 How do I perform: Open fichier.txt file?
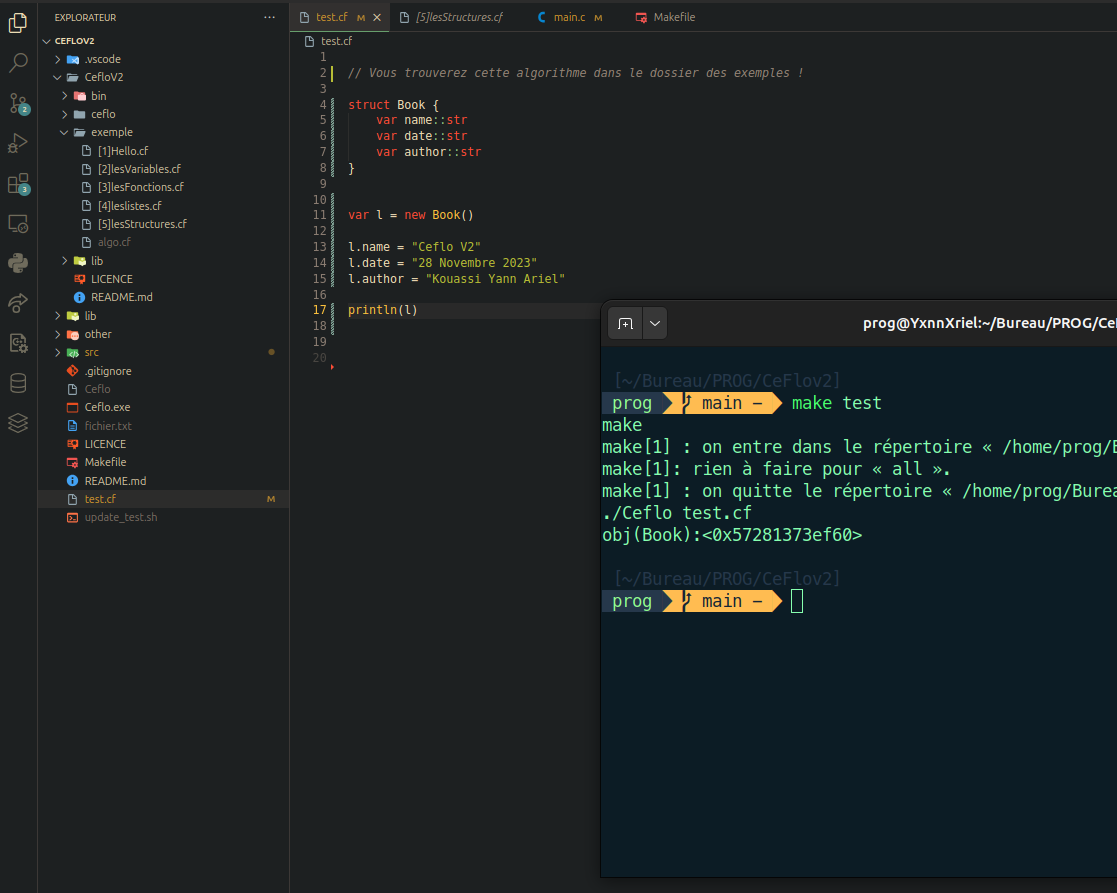point(108,426)
